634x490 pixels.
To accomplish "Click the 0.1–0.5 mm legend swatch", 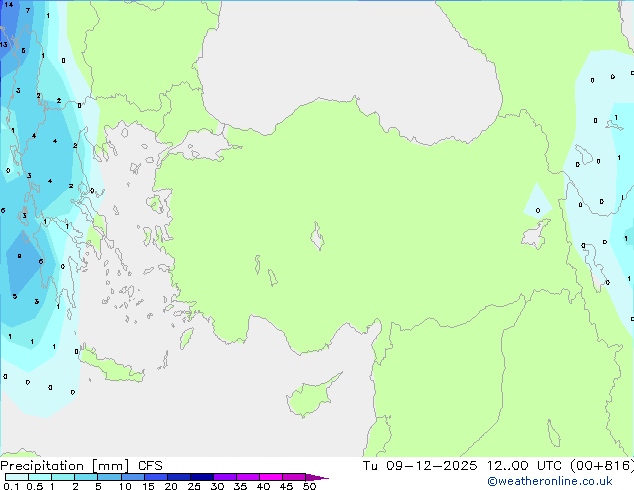I will coord(17,477).
